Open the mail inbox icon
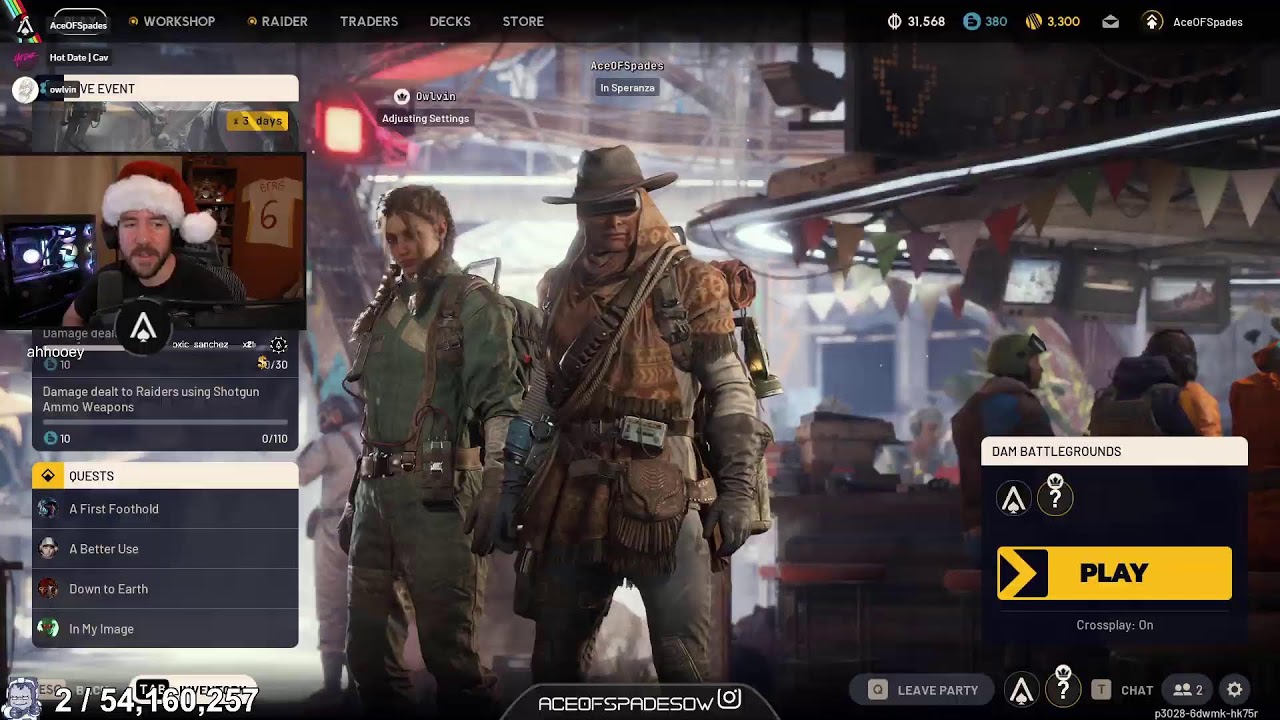Screen dimensions: 1280x720 tap(1111, 21)
